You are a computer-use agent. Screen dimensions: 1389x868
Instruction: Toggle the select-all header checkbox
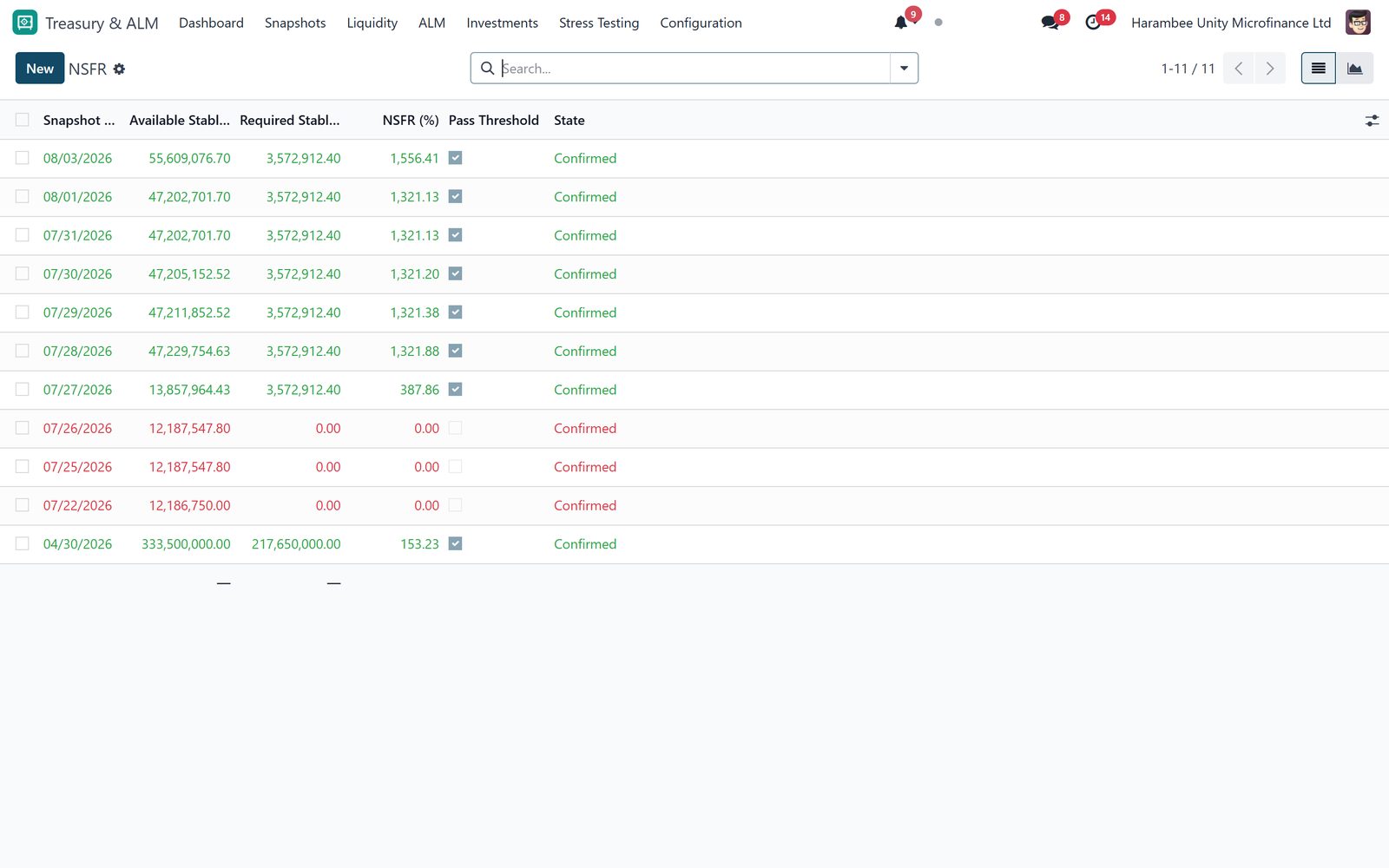(23, 120)
